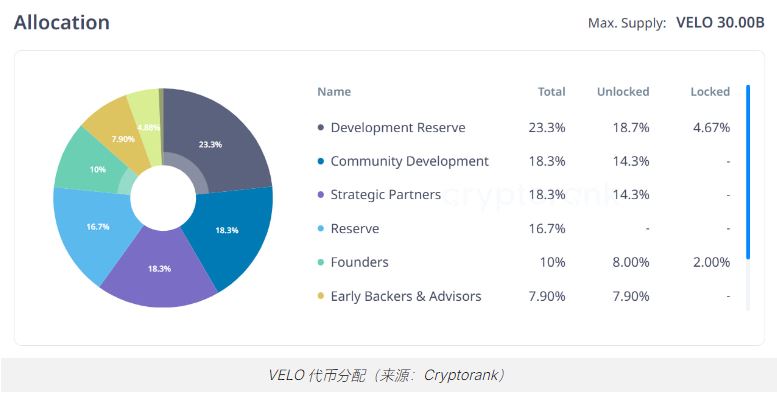Viewport: 777px width, 395px height.
Task: Select the 18.3% purple pie slice
Action: (159, 270)
